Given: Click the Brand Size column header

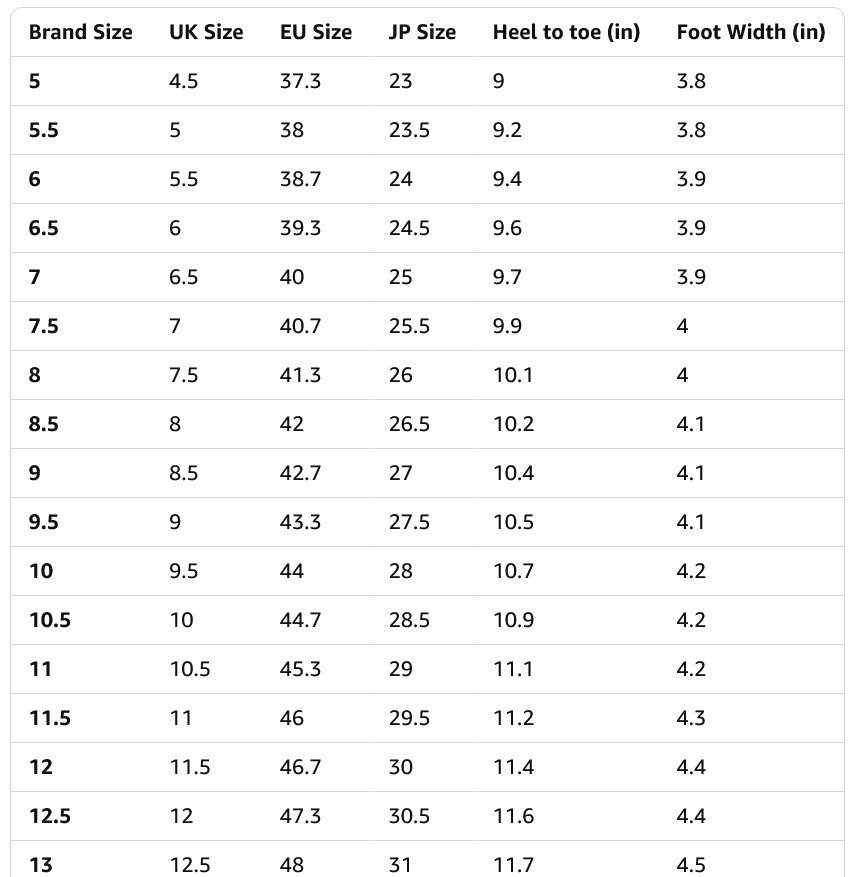Looking at the screenshot, I should pyautogui.click(x=80, y=32).
